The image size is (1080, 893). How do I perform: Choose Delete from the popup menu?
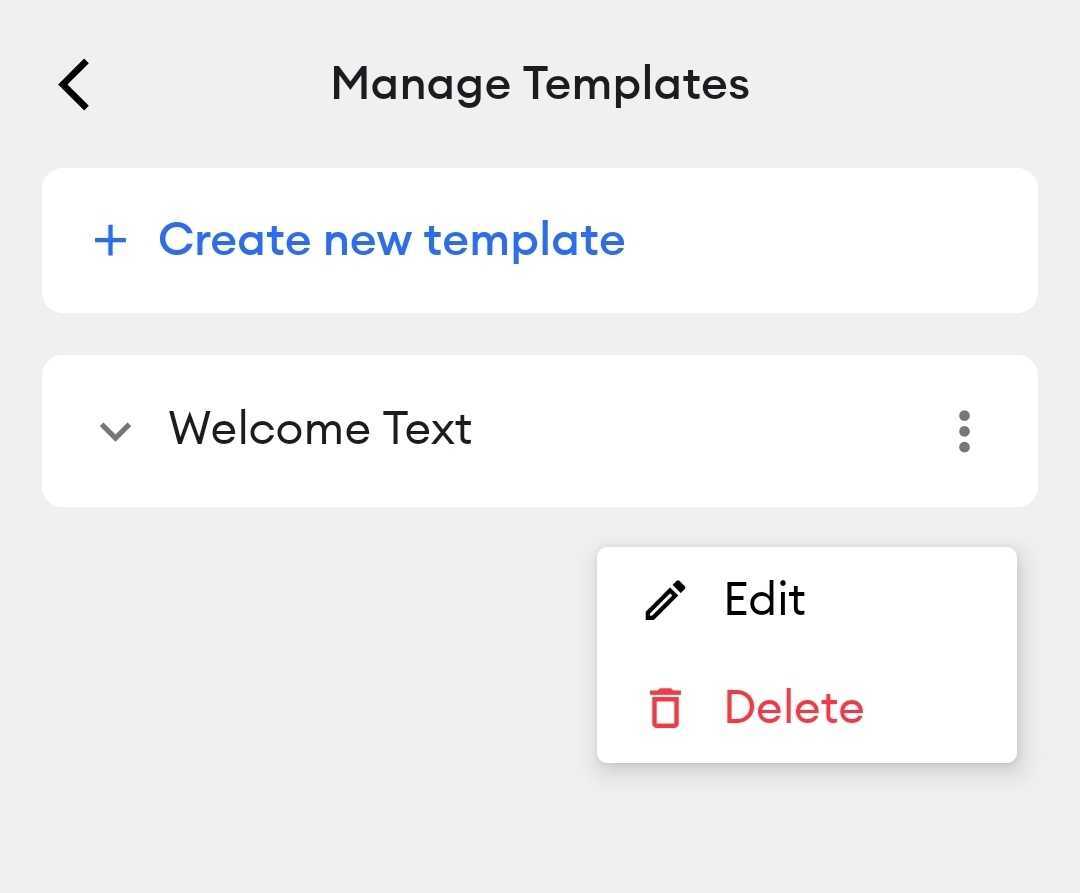click(x=807, y=708)
